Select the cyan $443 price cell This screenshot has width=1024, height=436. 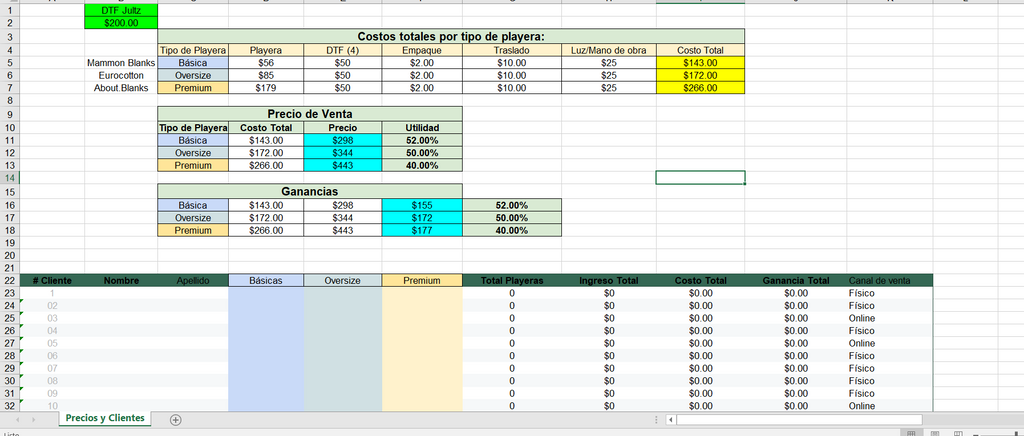pos(343,165)
